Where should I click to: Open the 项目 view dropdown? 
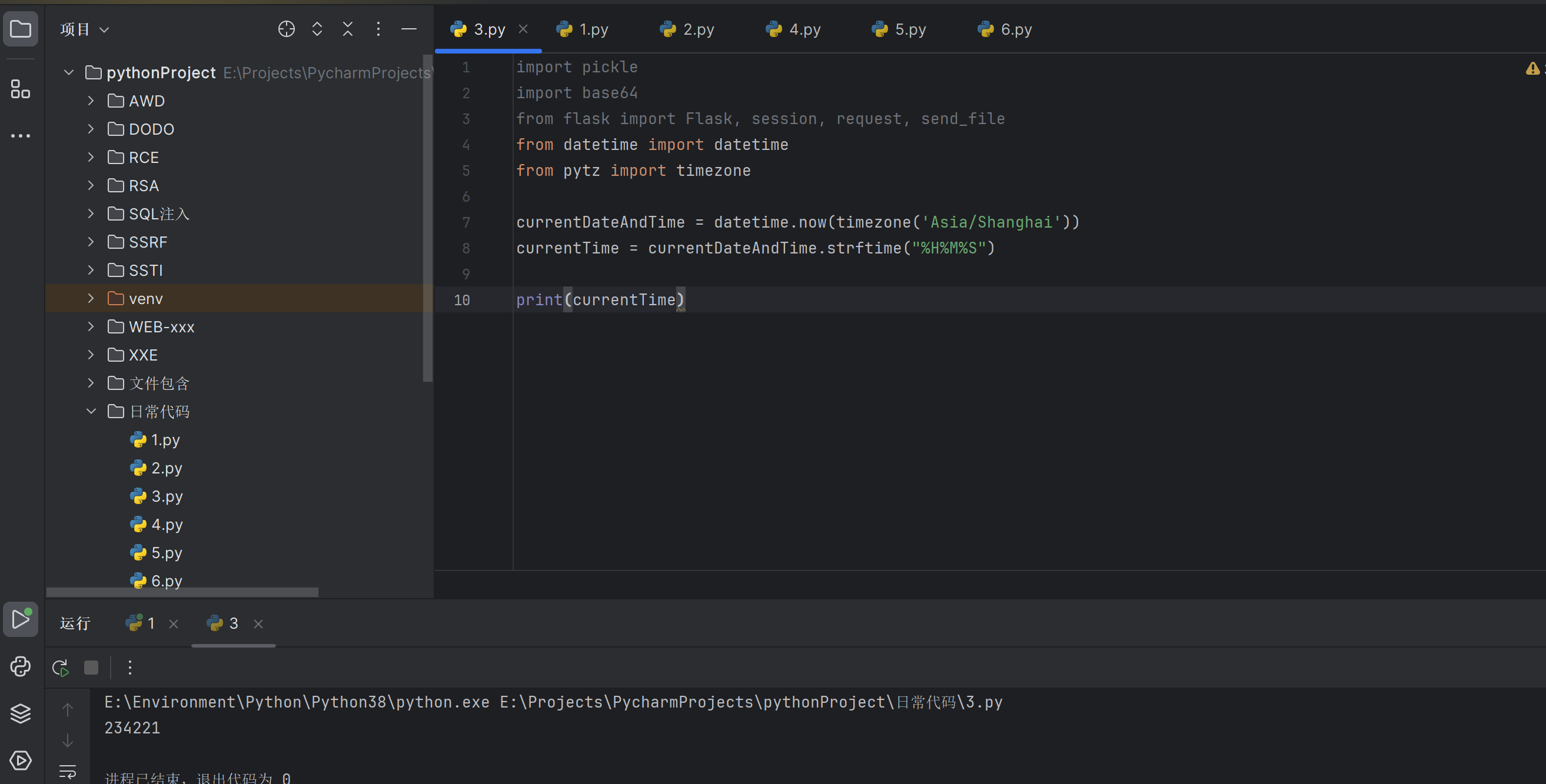click(x=85, y=29)
